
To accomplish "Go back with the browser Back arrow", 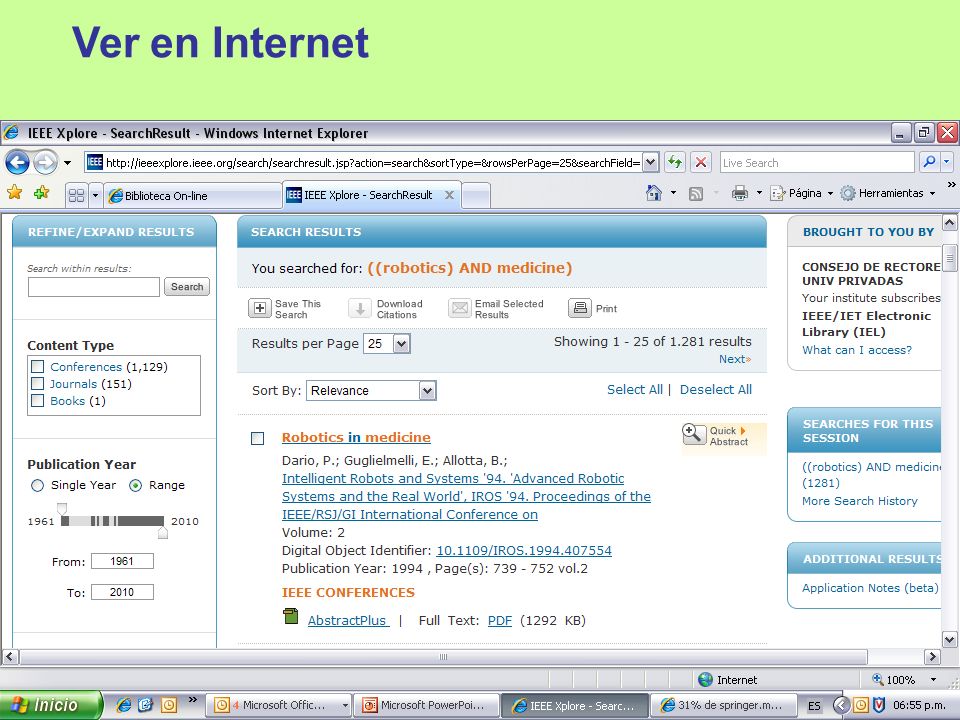I will pos(17,162).
